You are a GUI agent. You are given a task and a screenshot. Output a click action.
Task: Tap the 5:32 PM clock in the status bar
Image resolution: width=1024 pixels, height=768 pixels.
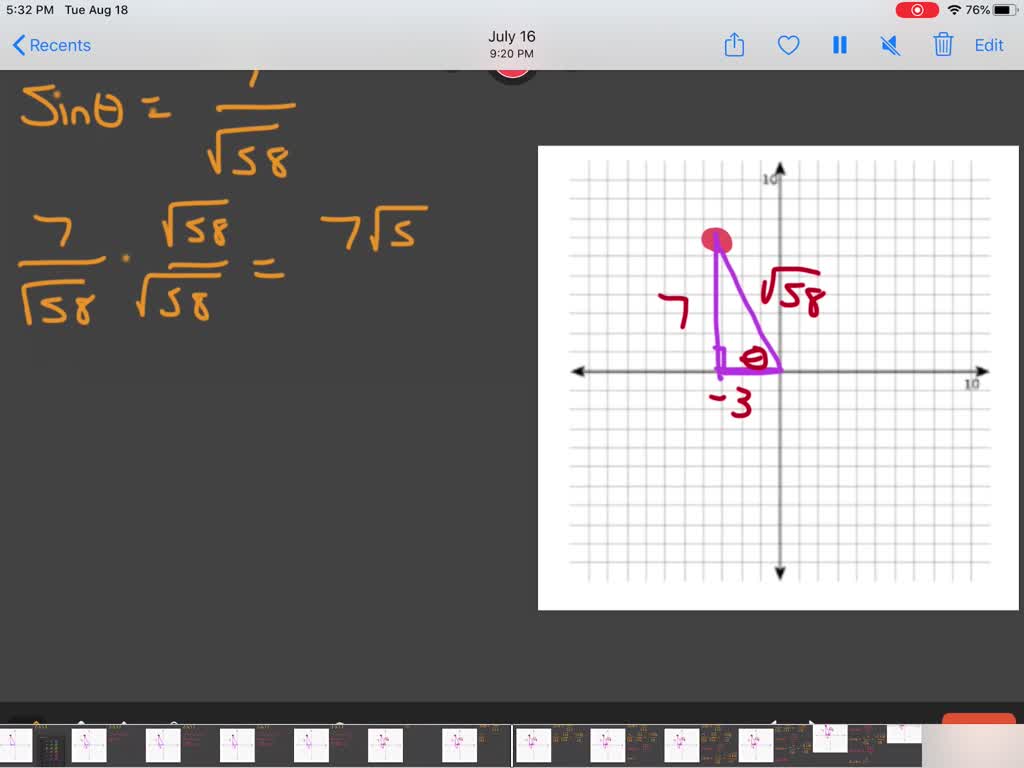pos(28,10)
